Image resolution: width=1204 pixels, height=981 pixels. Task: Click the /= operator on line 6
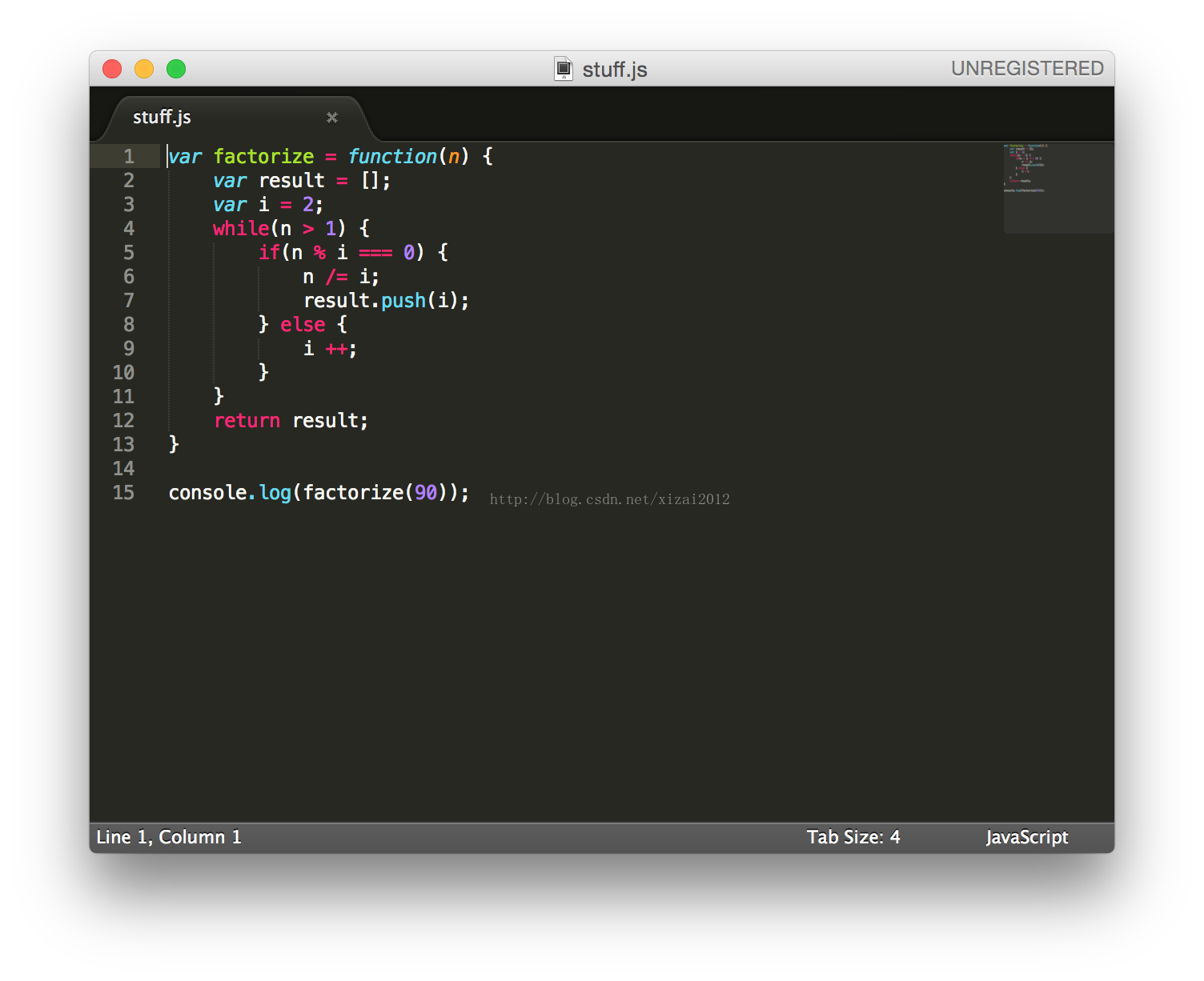click(x=336, y=276)
